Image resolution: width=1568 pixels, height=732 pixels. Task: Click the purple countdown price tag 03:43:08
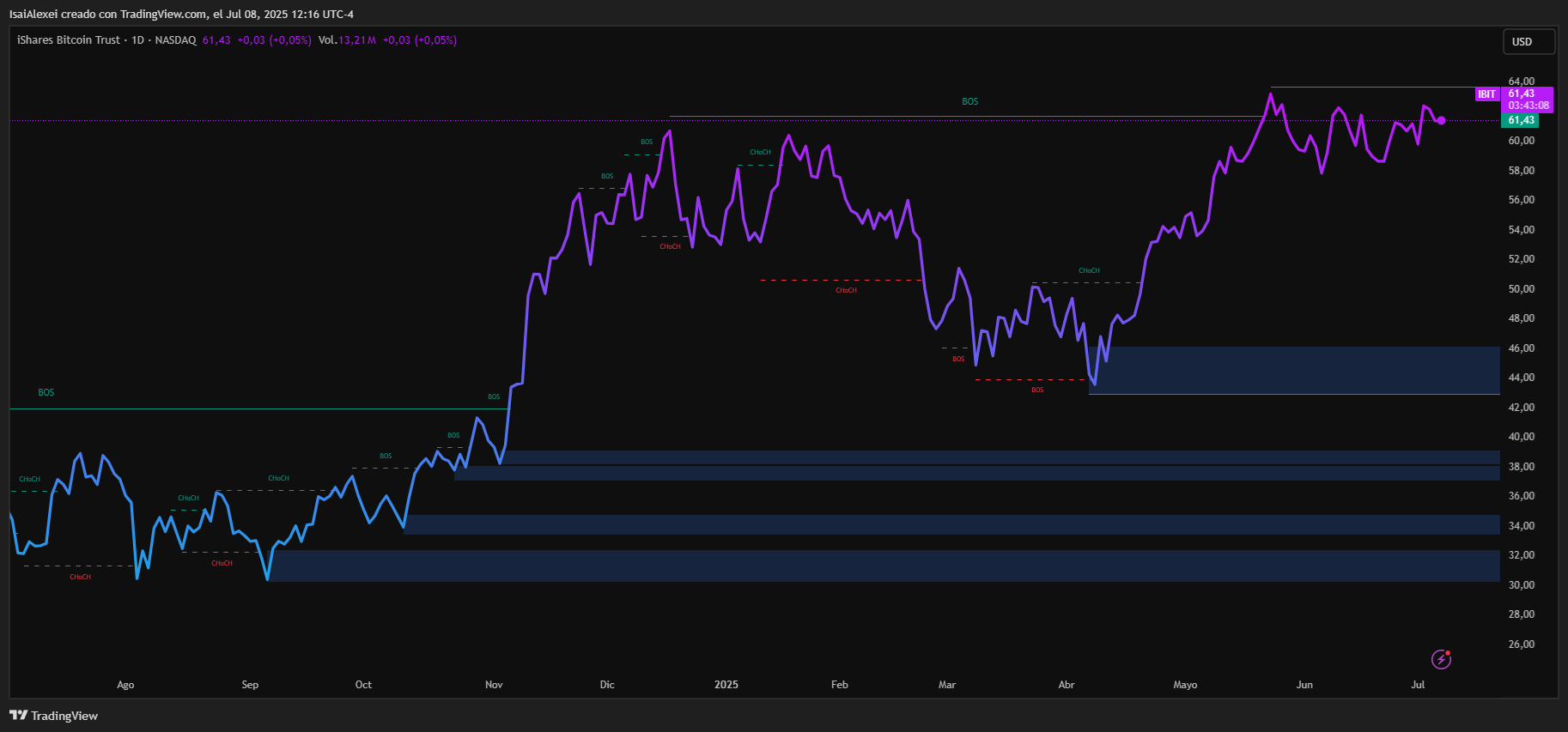pyautogui.click(x=1528, y=106)
